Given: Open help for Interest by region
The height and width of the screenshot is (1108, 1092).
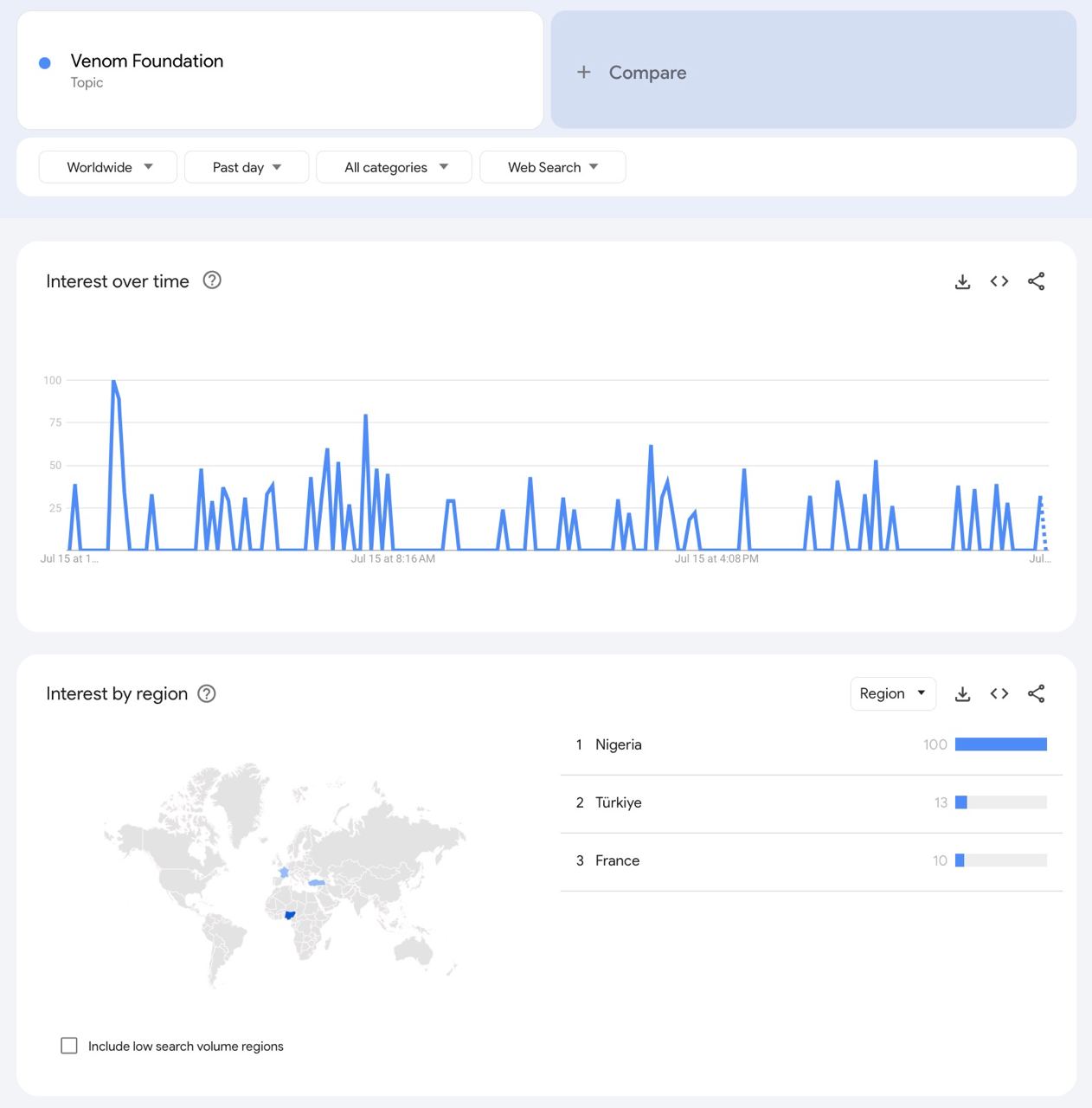Looking at the screenshot, I should [x=207, y=693].
